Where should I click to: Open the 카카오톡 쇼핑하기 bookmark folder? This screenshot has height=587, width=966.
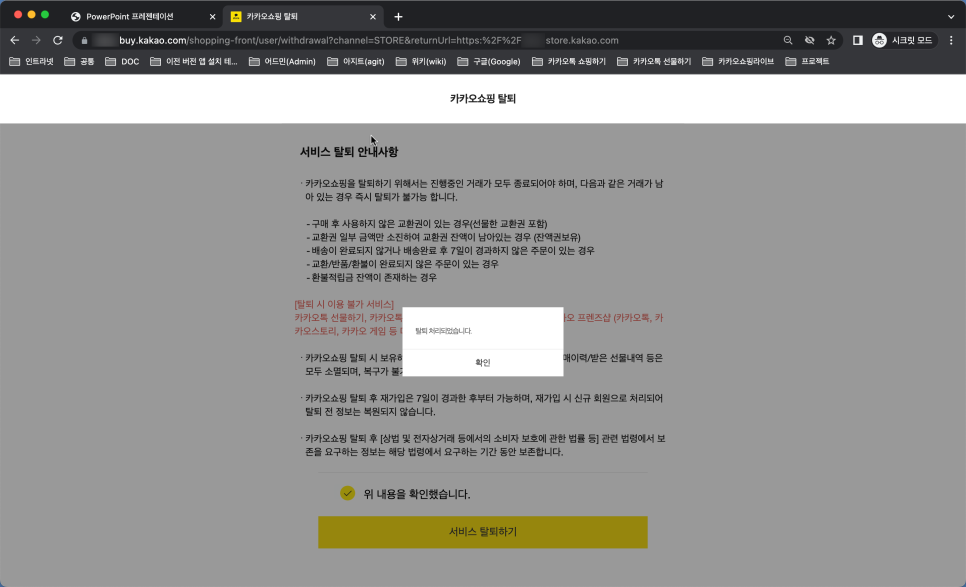[x=569, y=62]
